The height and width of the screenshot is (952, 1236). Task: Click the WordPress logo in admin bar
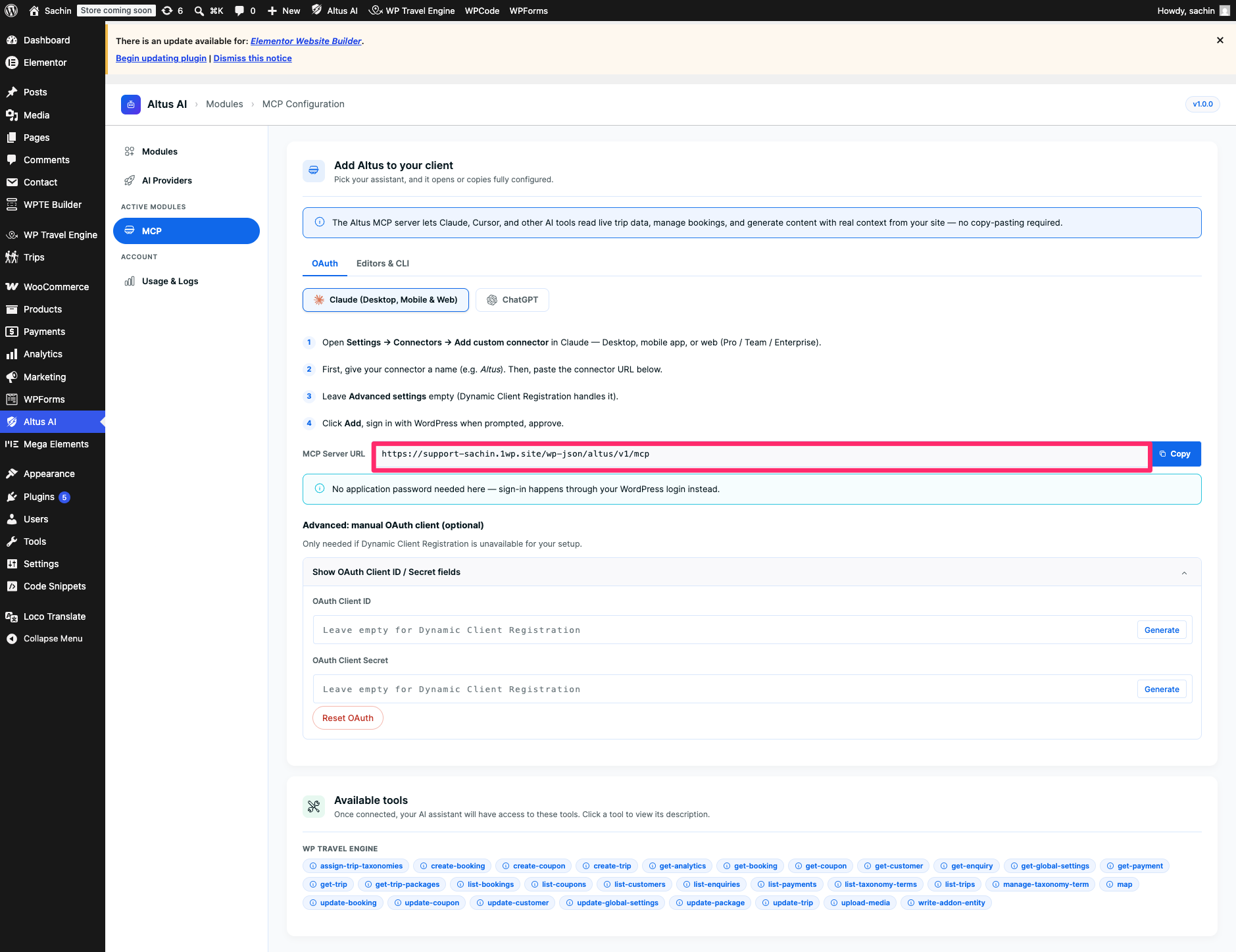click(11, 11)
